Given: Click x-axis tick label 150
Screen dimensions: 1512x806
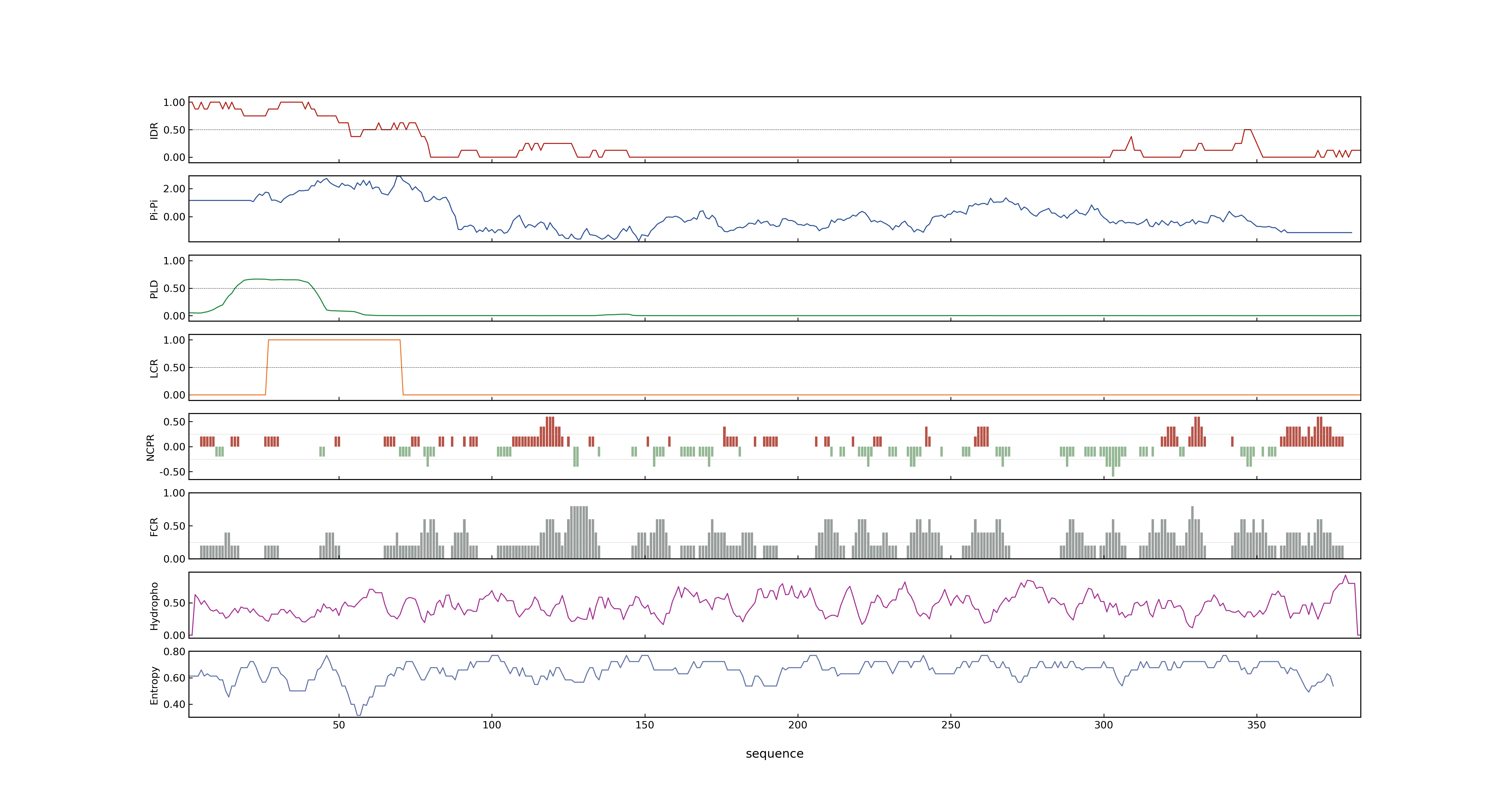Looking at the screenshot, I should 644,725.
